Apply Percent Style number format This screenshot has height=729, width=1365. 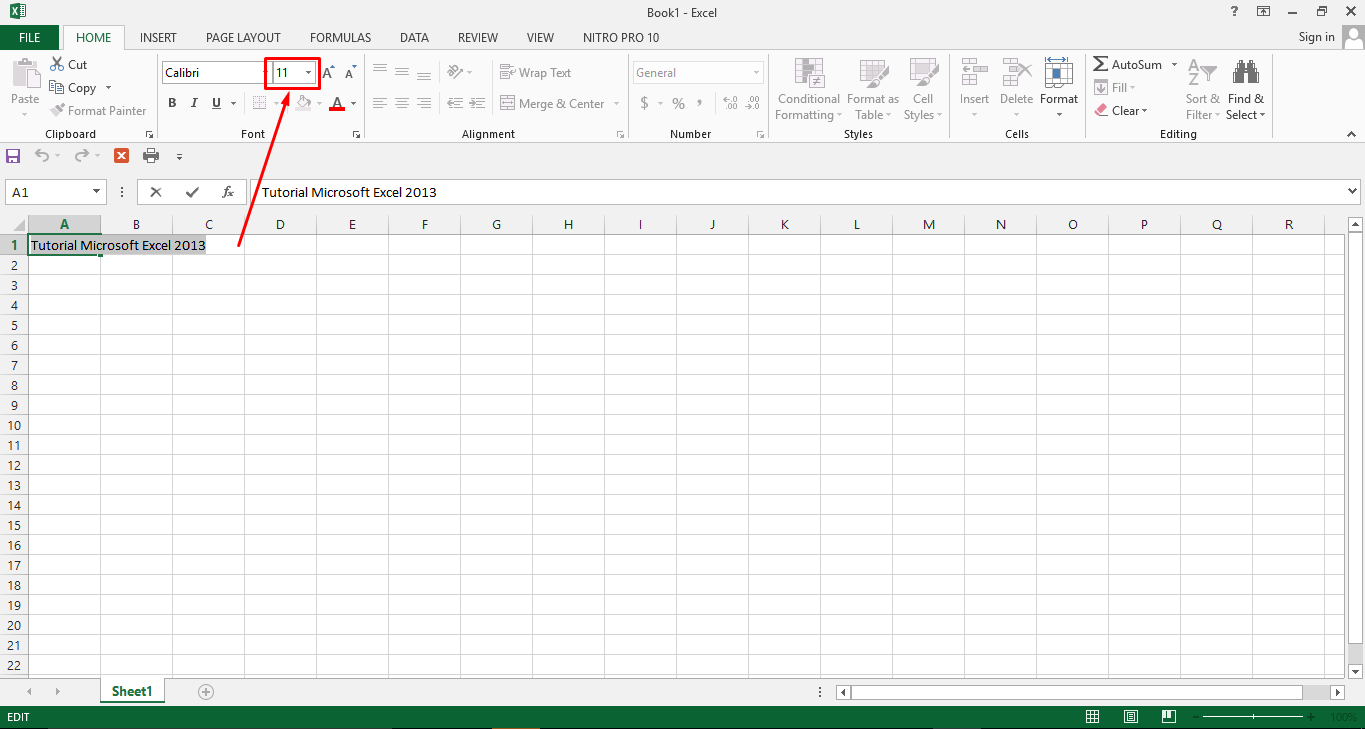pos(678,103)
